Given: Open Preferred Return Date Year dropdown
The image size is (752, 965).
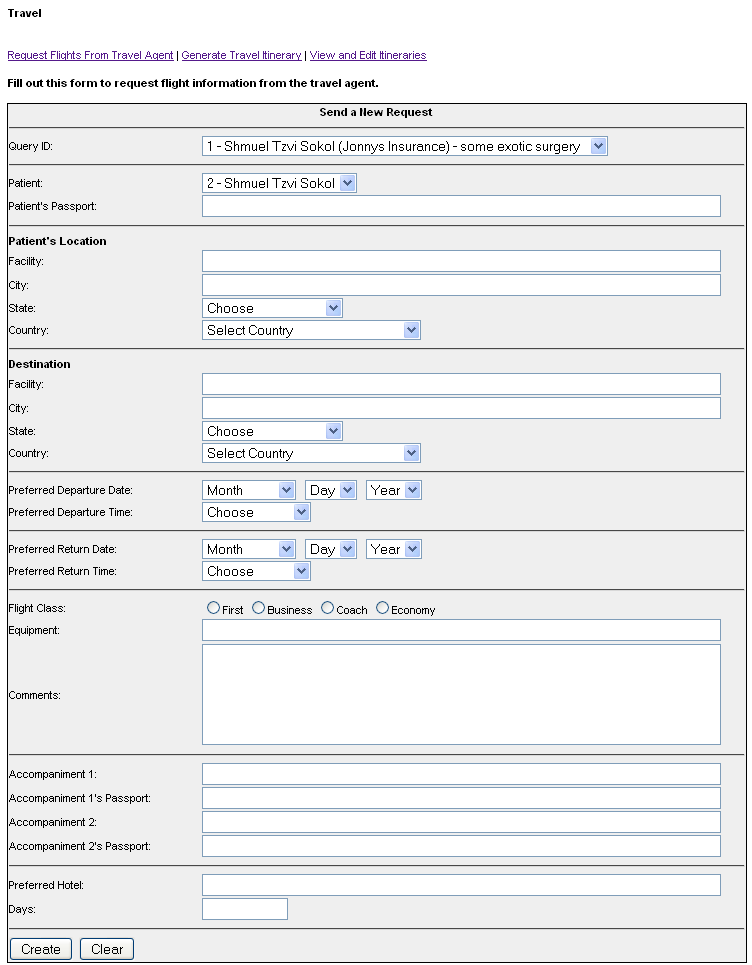Looking at the screenshot, I should coord(393,549).
